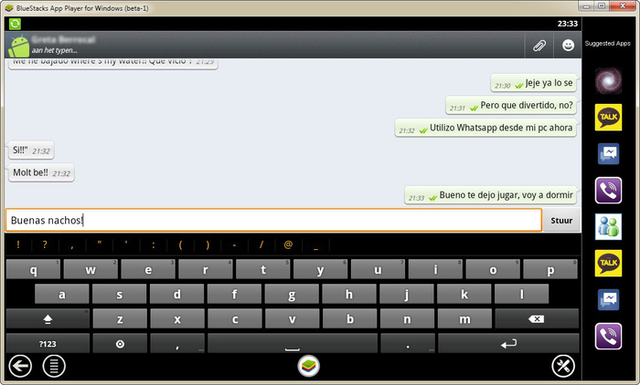Tap the paperclip attachment icon
The image size is (640, 385).
coord(539,45)
